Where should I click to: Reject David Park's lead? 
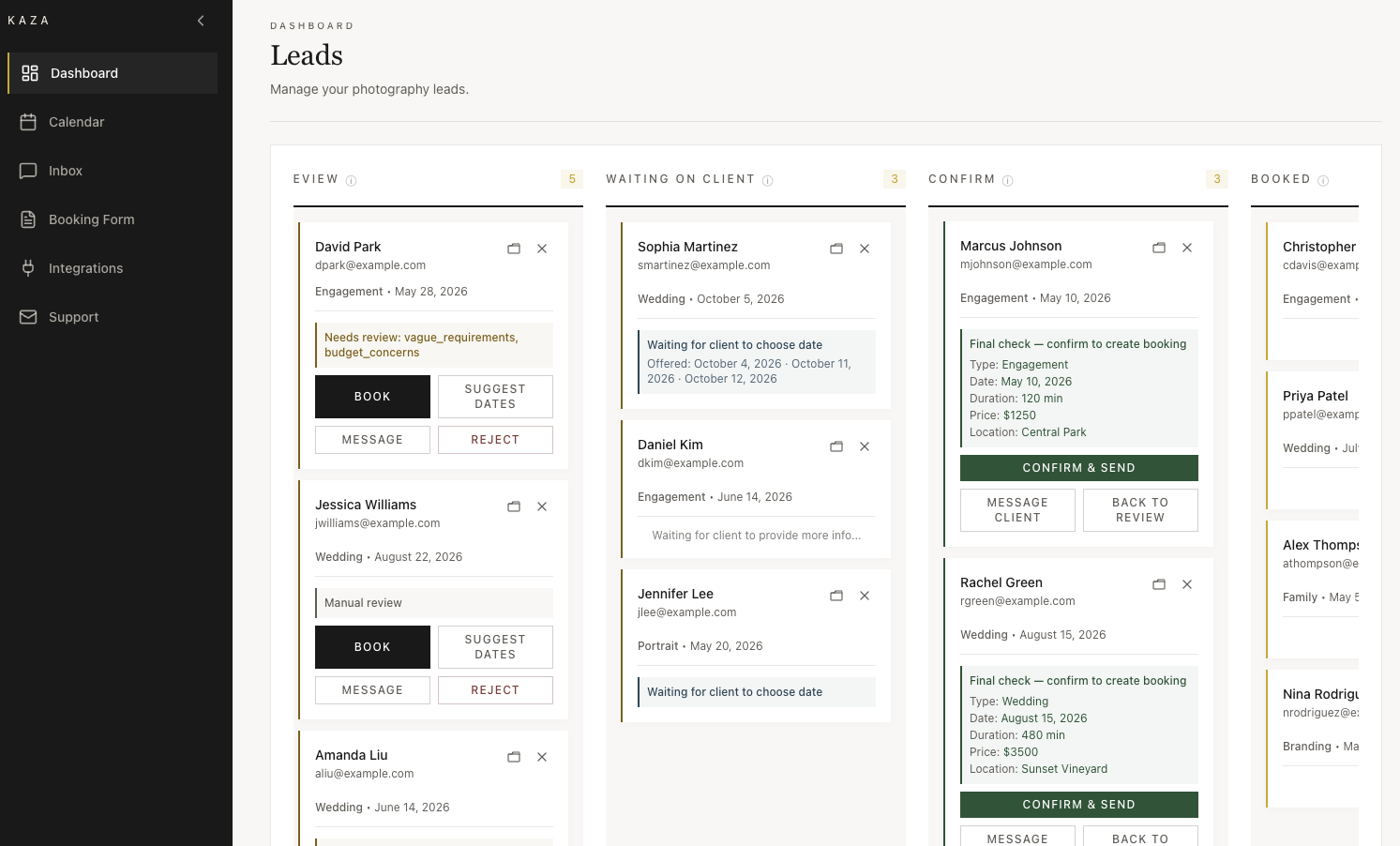click(x=495, y=440)
